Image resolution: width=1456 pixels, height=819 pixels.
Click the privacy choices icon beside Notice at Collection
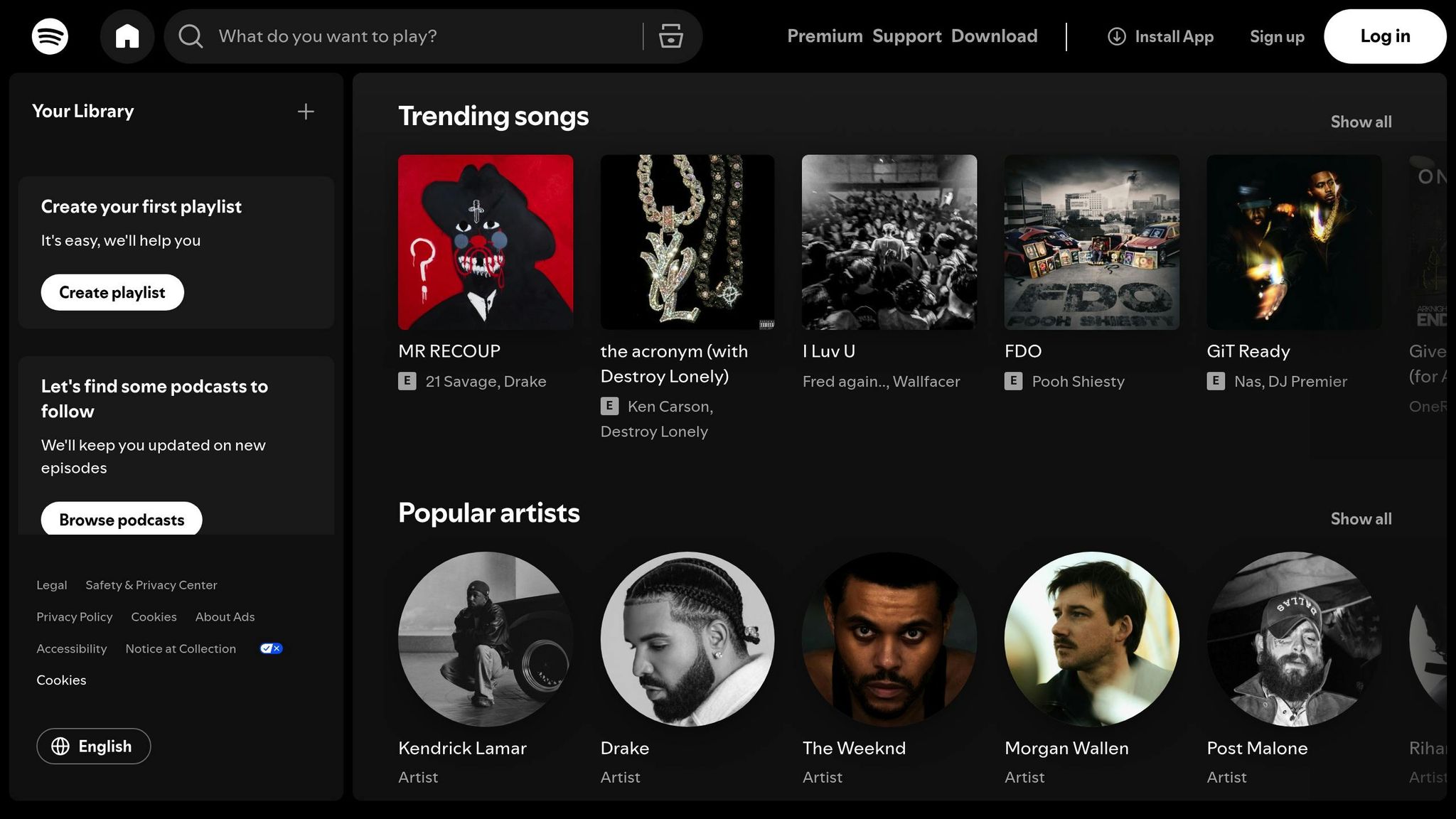click(x=270, y=648)
